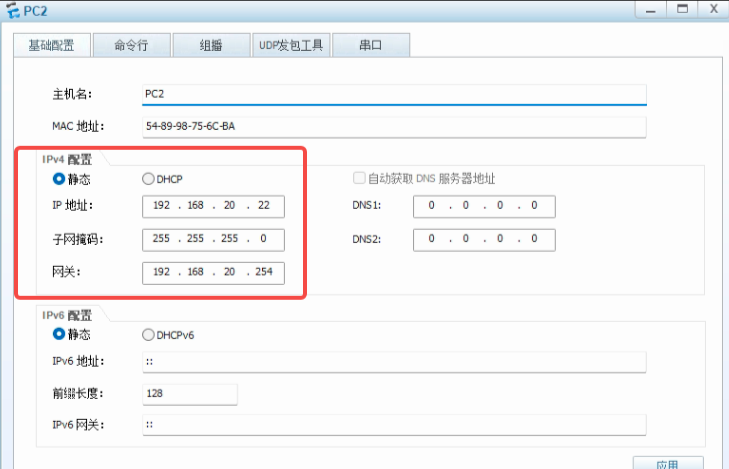Select the IPv4 静态 radio button

pyautogui.click(x=59, y=179)
